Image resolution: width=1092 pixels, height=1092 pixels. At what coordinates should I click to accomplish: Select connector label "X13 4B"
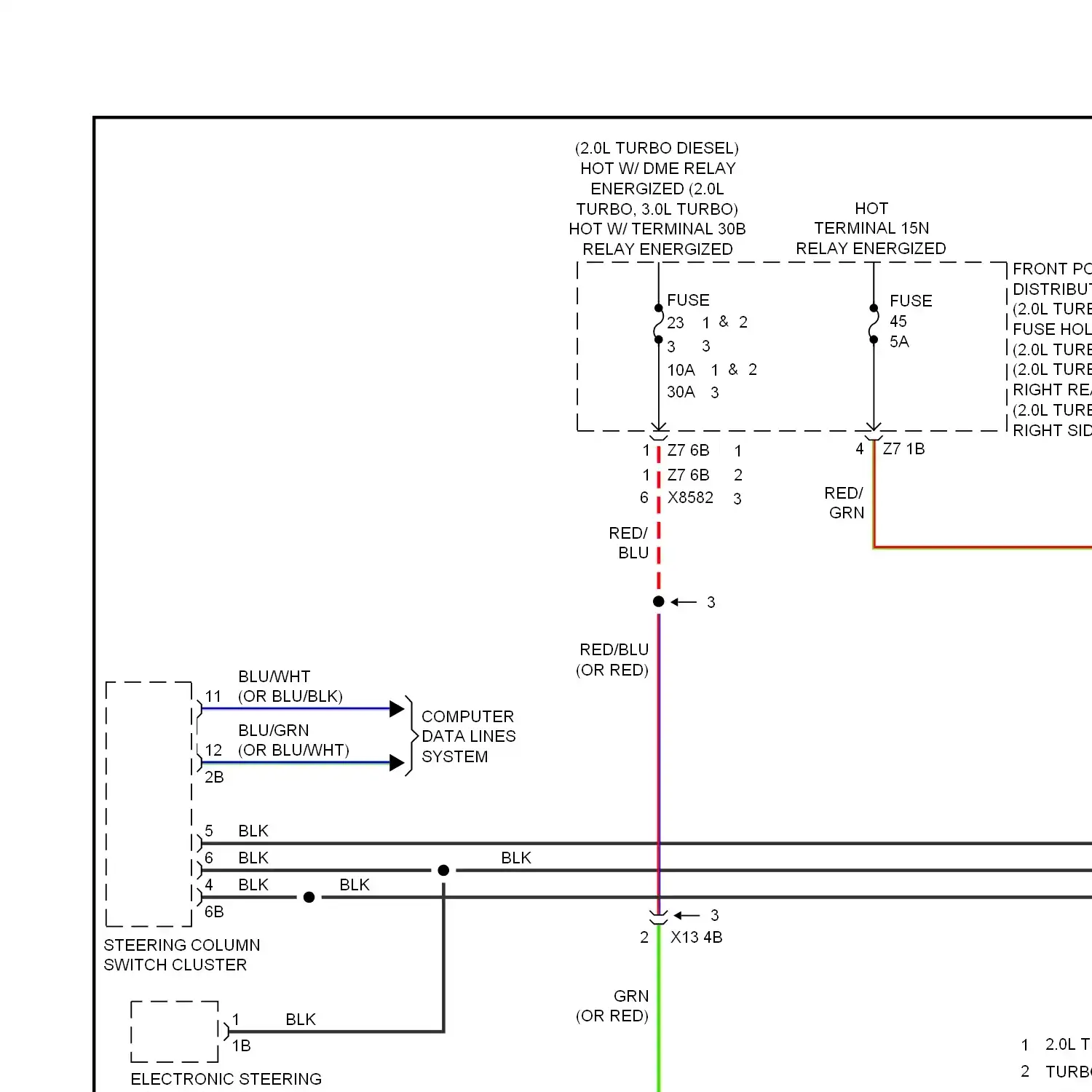point(697,937)
